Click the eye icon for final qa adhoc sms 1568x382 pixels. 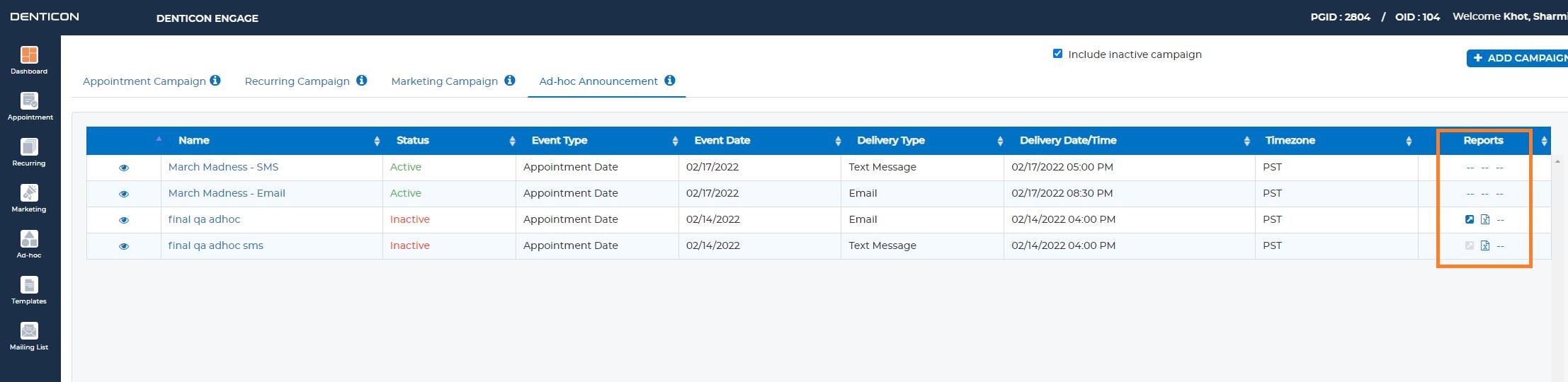tap(124, 246)
